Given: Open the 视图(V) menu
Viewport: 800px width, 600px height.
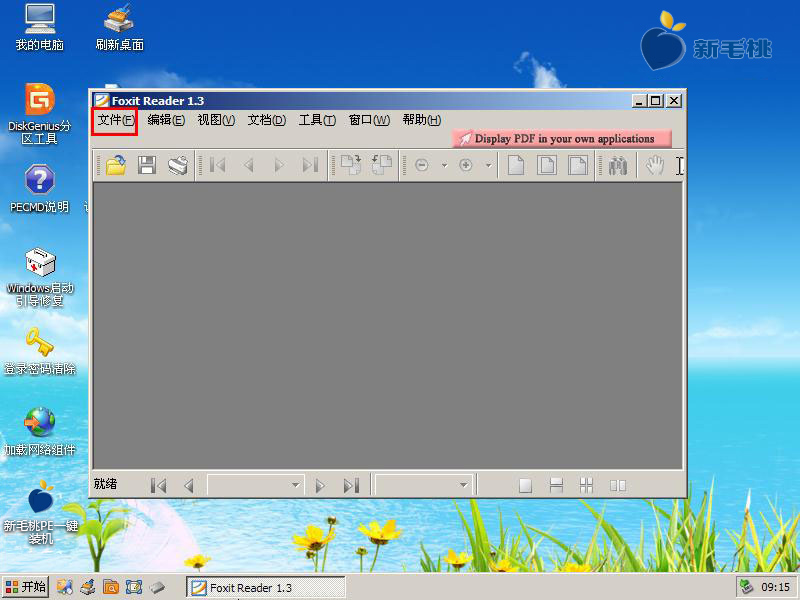Looking at the screenshot, I should (216, 120).
